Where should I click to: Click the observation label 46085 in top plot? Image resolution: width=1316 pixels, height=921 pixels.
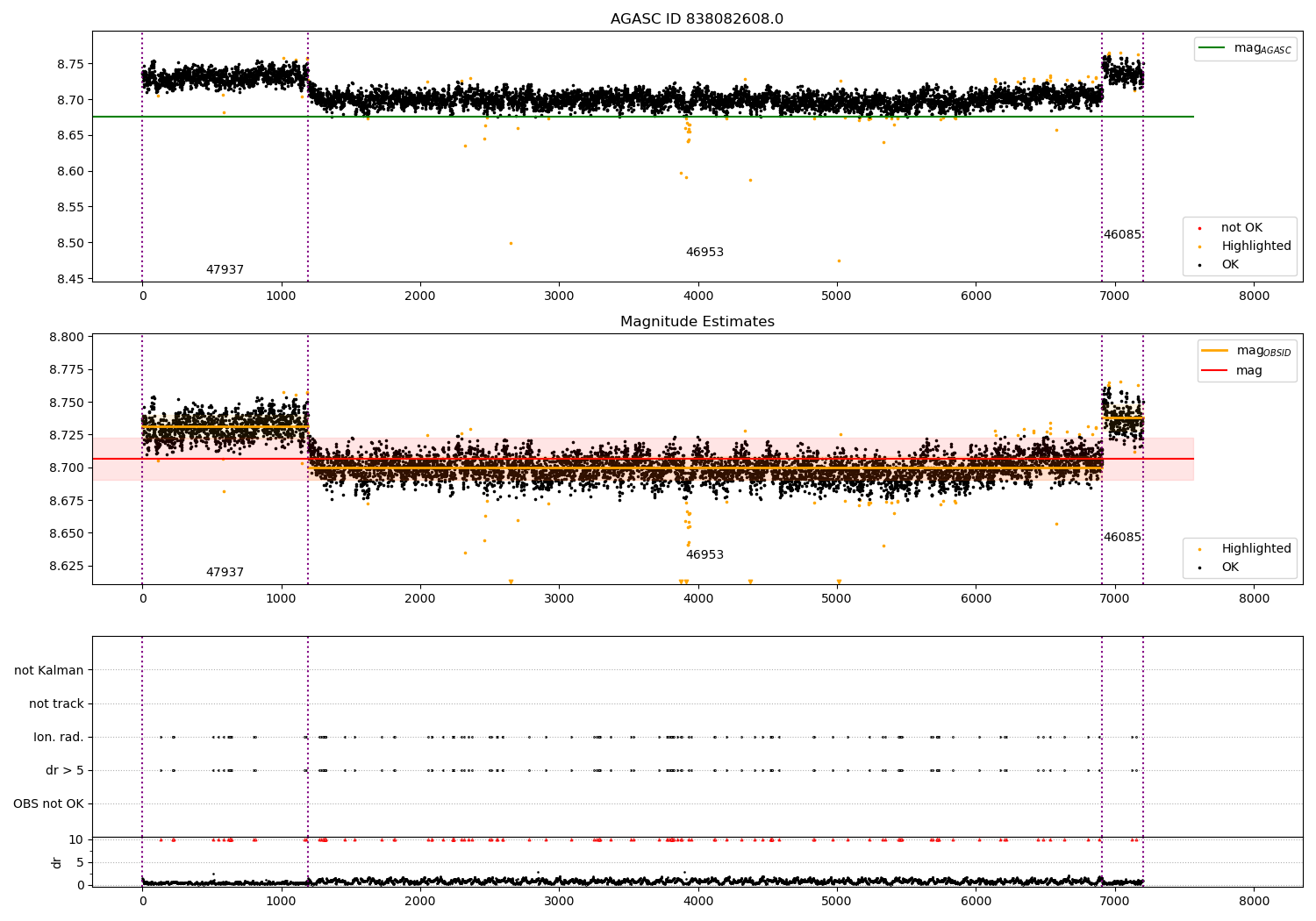pyautogui.click(x=1122, y=235)
